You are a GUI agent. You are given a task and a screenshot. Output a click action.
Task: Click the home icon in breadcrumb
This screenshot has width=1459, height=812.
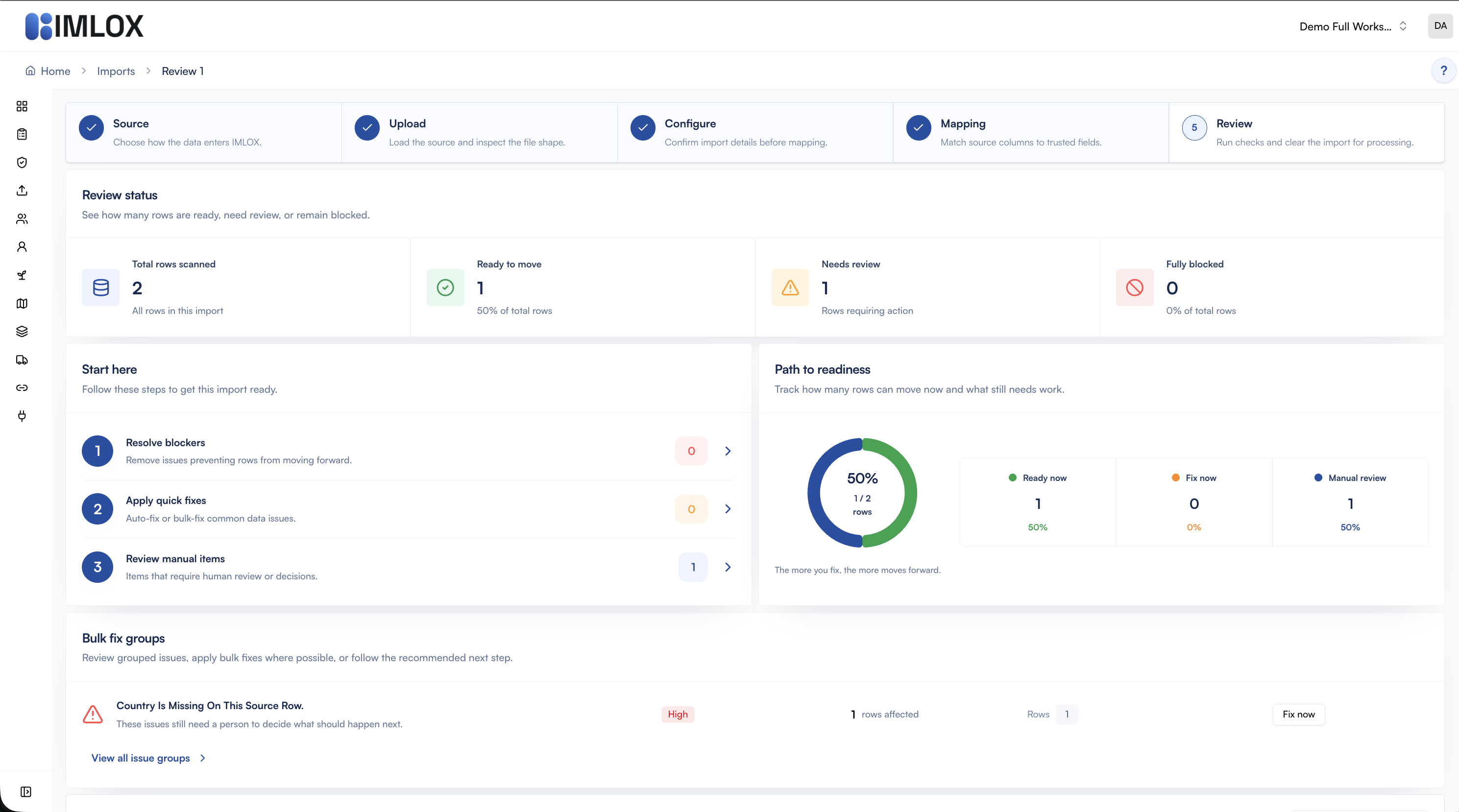[30, 71]
